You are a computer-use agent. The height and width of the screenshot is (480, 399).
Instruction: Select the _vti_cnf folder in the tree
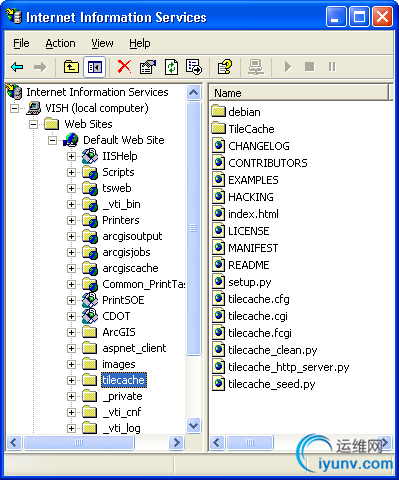122,412
